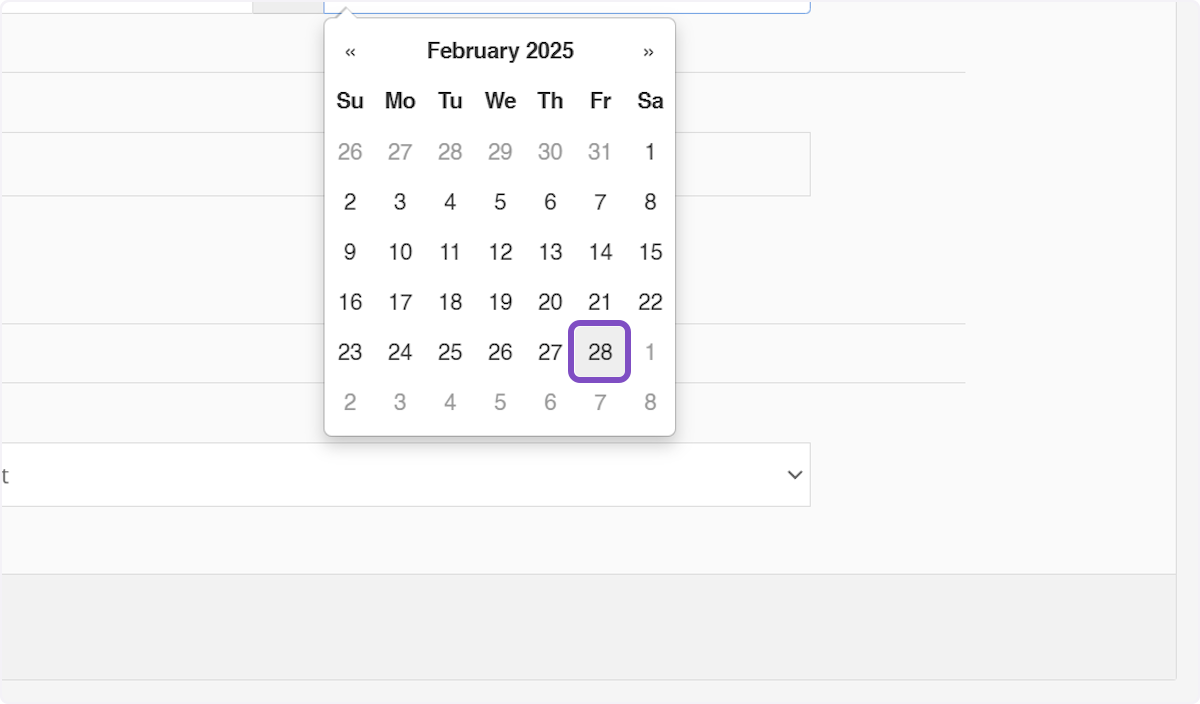Pick February 22 on calendar

650,302
